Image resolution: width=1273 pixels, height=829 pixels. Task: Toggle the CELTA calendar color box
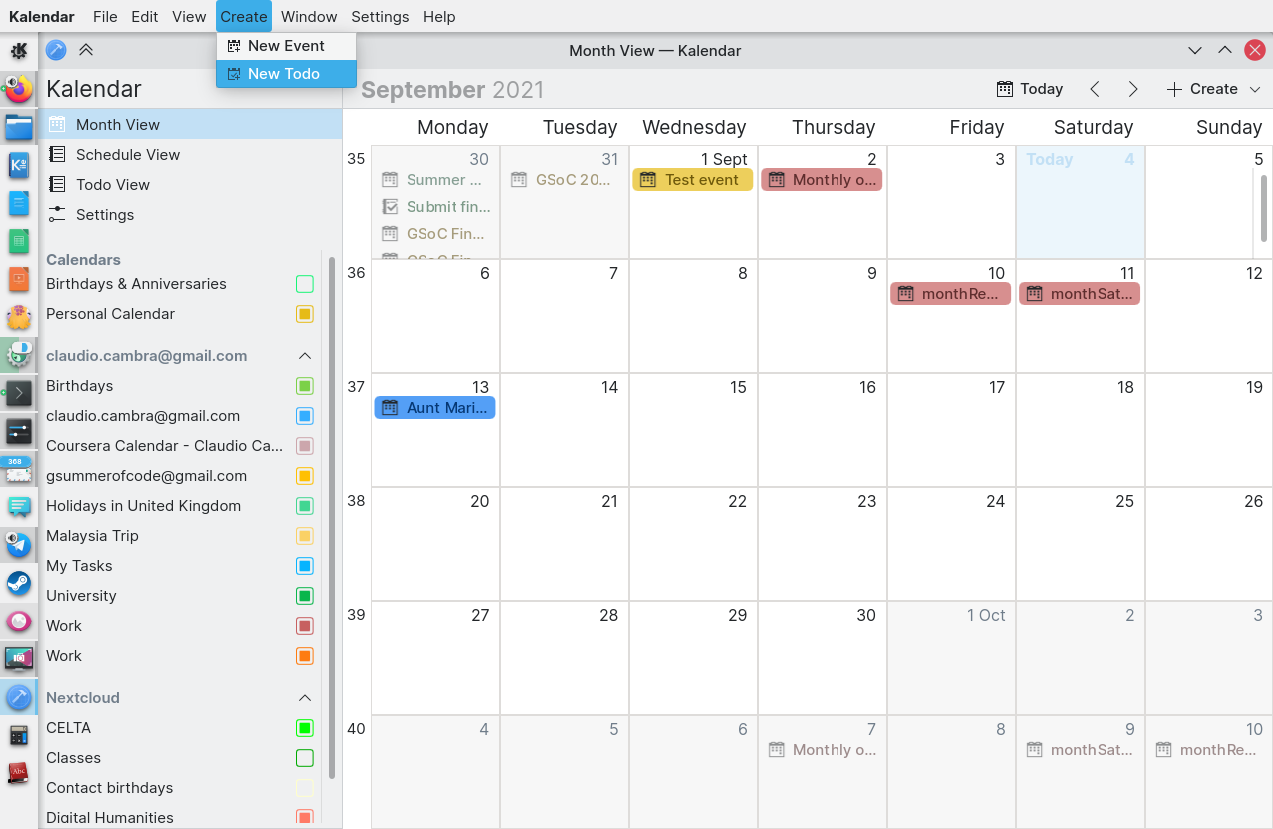(305, 728)
